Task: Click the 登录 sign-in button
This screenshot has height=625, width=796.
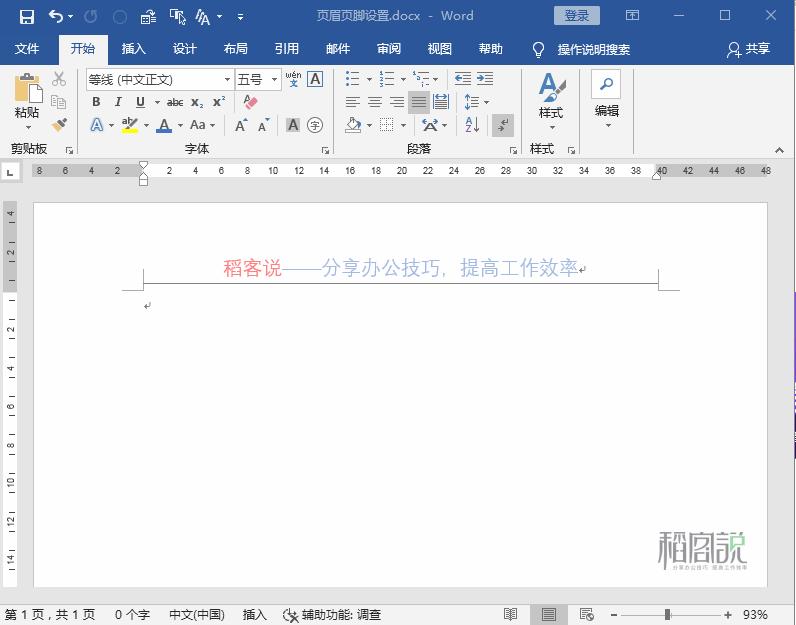Action: 577,16
